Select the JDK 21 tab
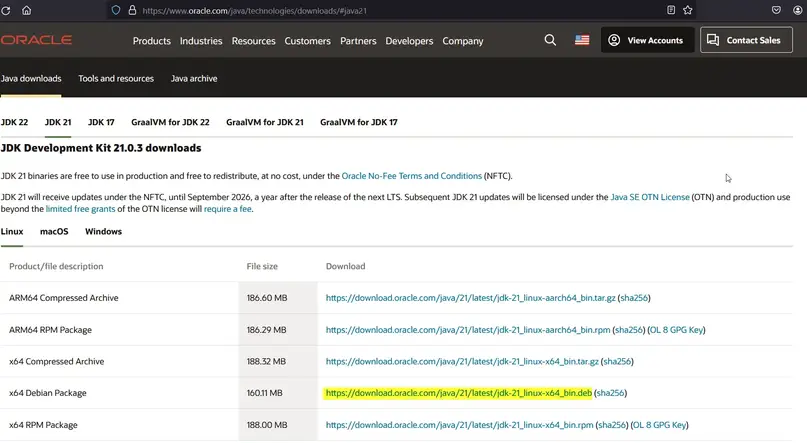 click(58, 122)
